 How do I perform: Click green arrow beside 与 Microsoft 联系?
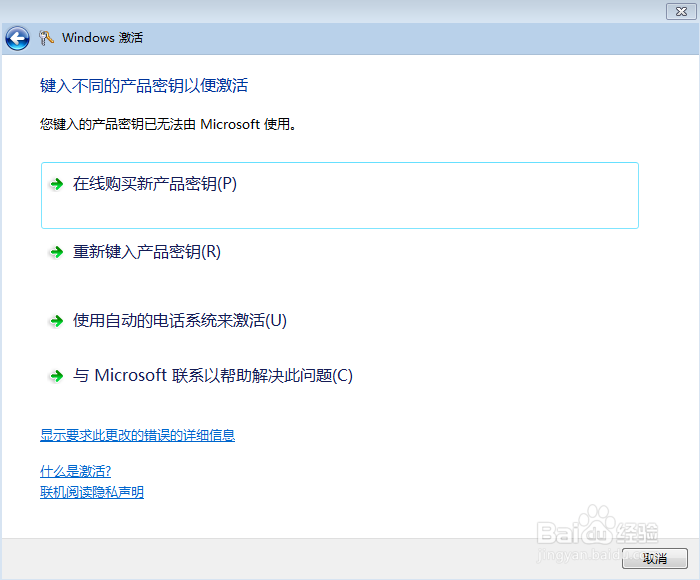(x=57, y=376)
